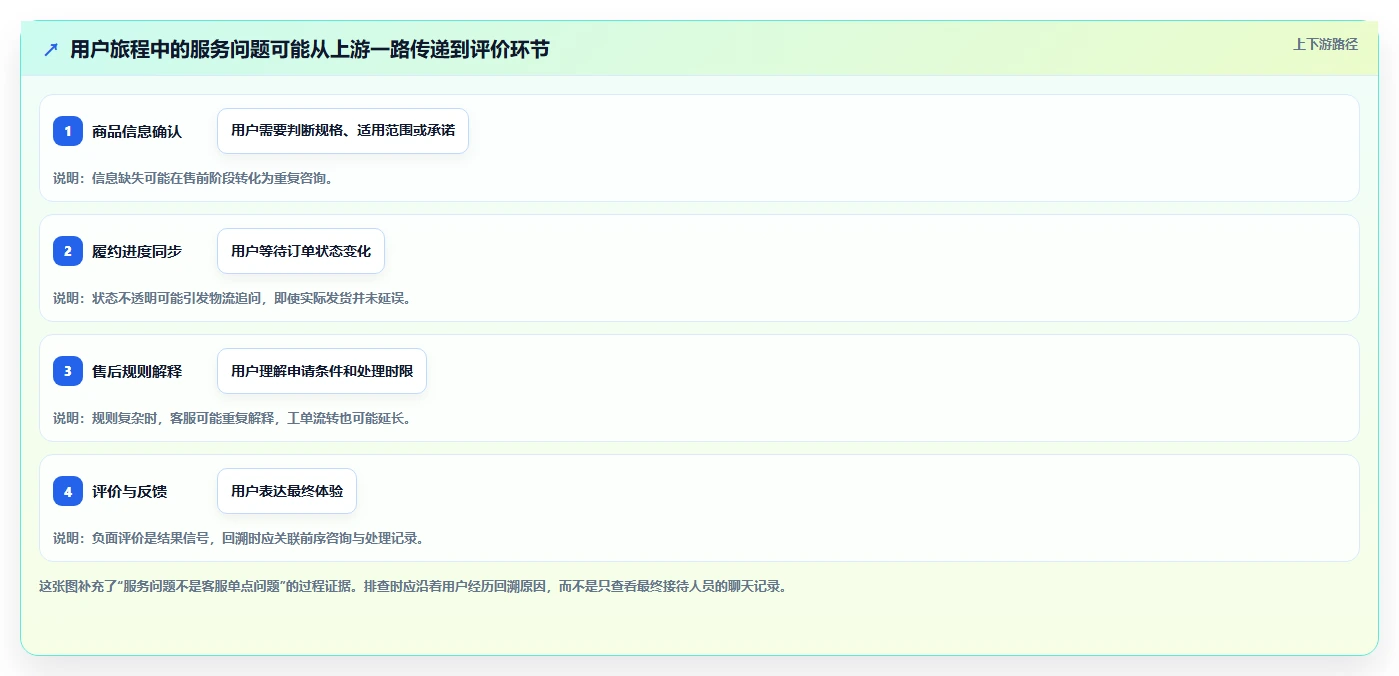Screen dimensions: 1399x676
Task: Click step number badge 1
Action: tap(68, 131)
